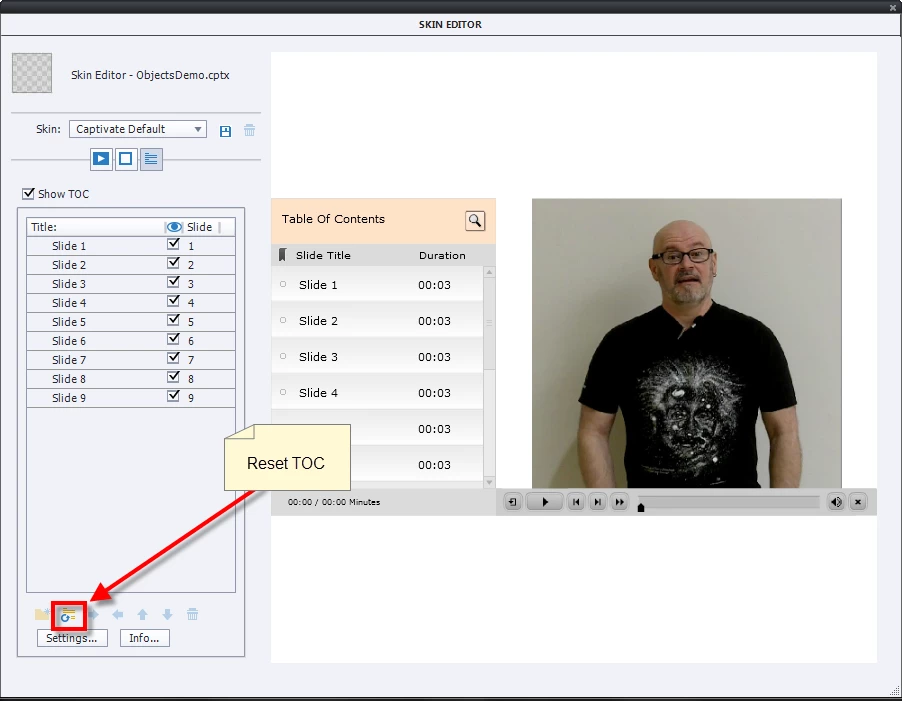Uncheck visibility for Slide 4
902x701 pixels.
(173, 301)
